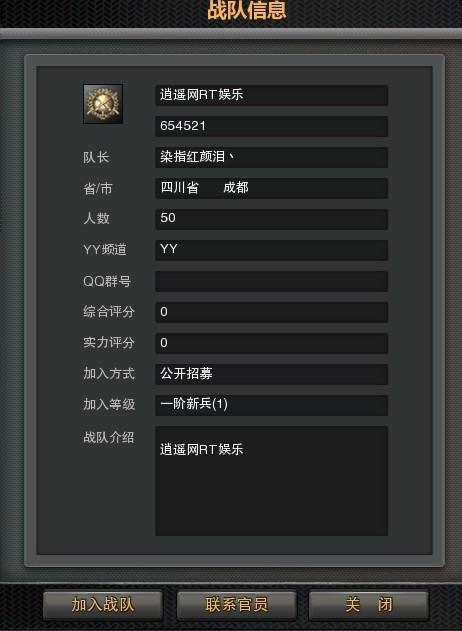462x631 pixels.
Task: Click the YY频道 field
Action: click(272, 250)
